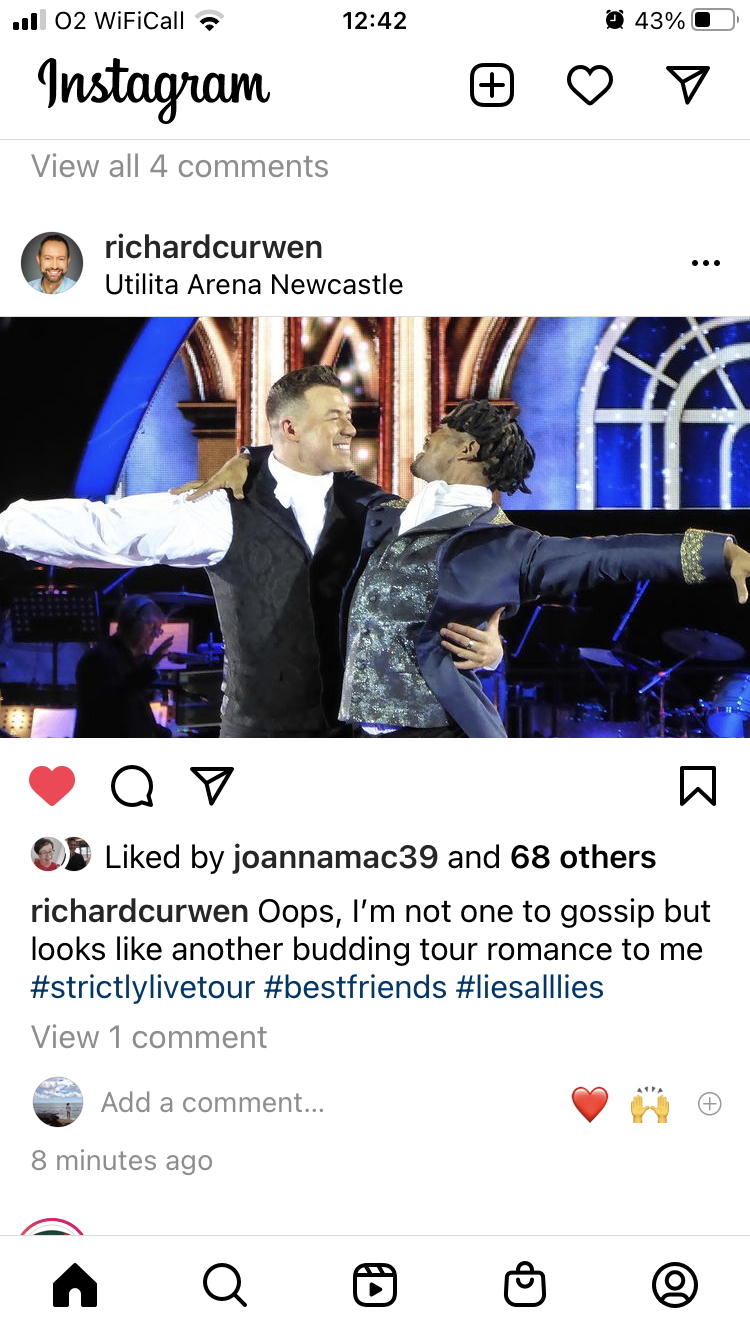Open the Shop bag tab
This screenshot has height=1334, width=750.
click(x=525, y=1285)
